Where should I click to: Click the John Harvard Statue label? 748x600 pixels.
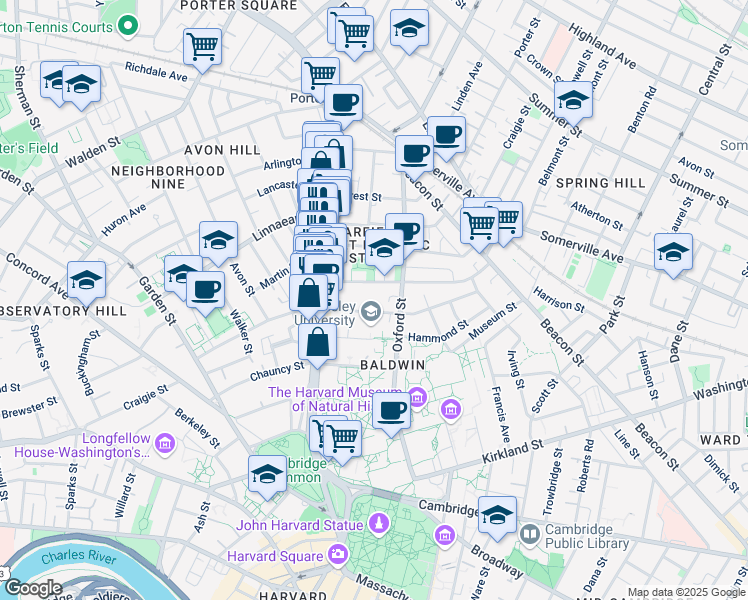299,525
